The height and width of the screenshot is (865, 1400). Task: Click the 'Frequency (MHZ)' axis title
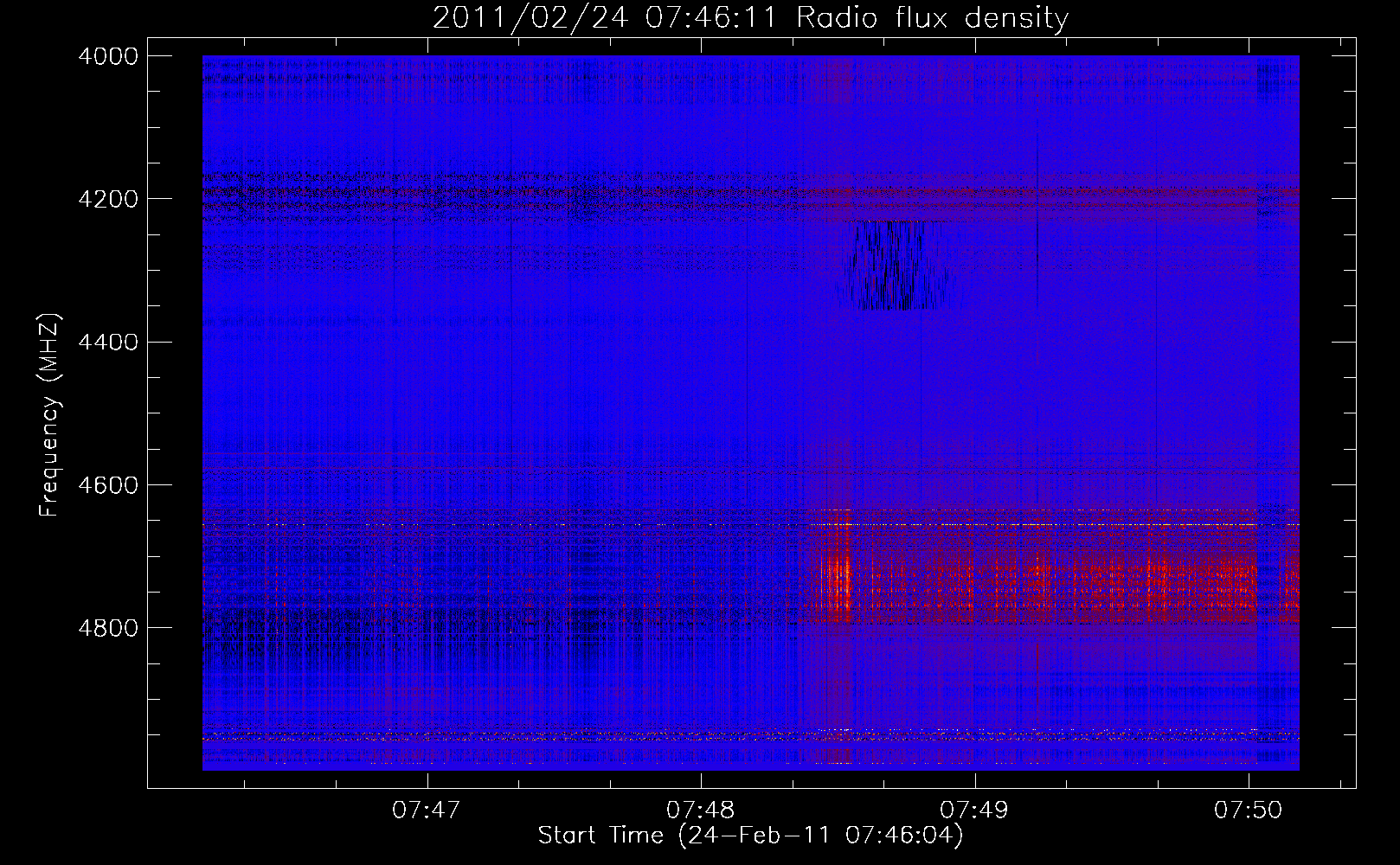coord(50,415)
